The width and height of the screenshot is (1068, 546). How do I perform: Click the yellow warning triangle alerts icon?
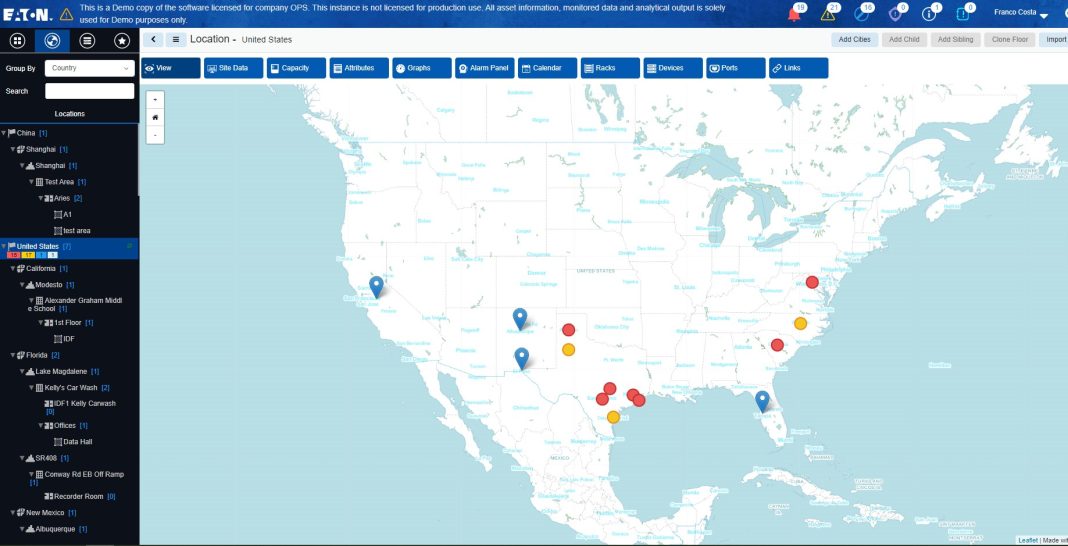[x=829, y=14]
